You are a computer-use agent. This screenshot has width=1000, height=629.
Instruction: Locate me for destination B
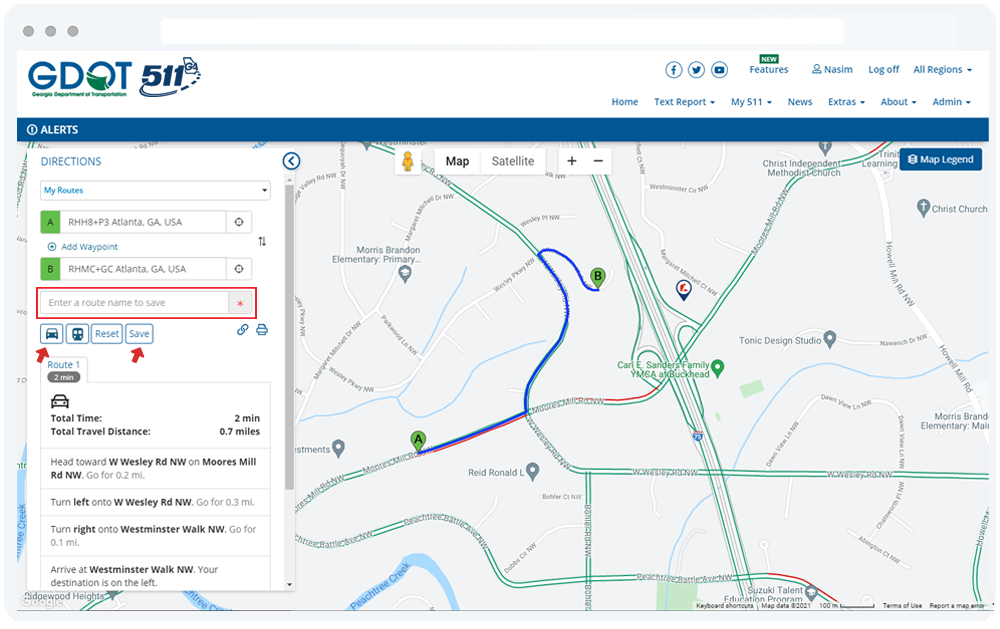tap(239, 269)
